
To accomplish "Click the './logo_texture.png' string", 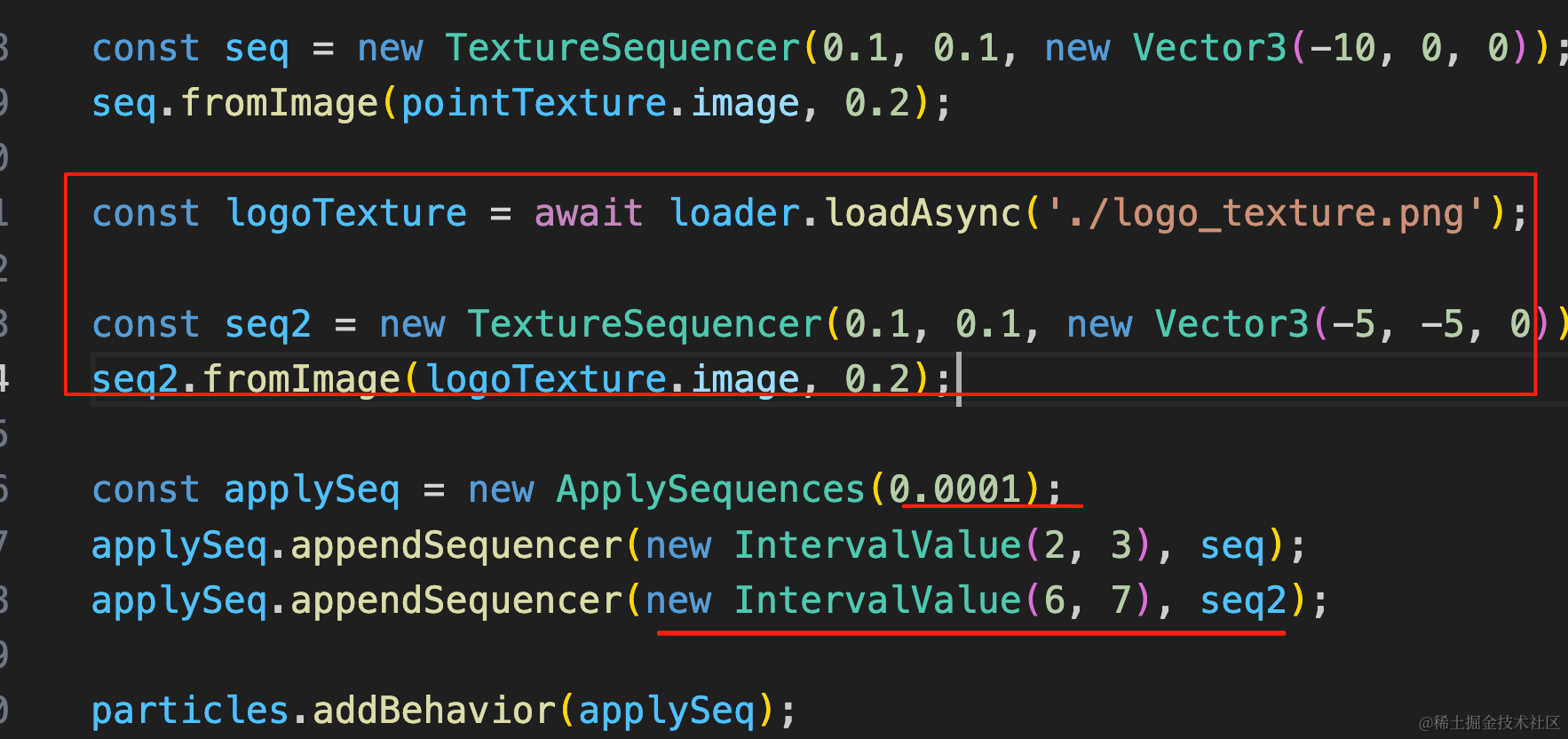I will 1266,213.
